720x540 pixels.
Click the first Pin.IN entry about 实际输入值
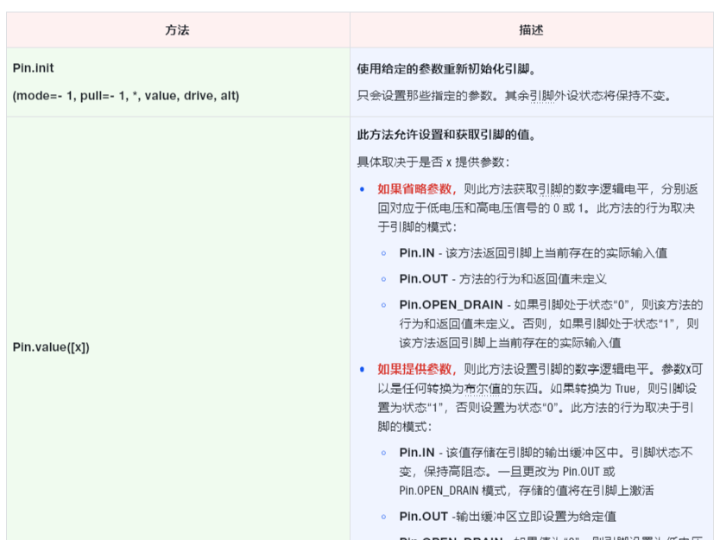[x=533, y=253]
